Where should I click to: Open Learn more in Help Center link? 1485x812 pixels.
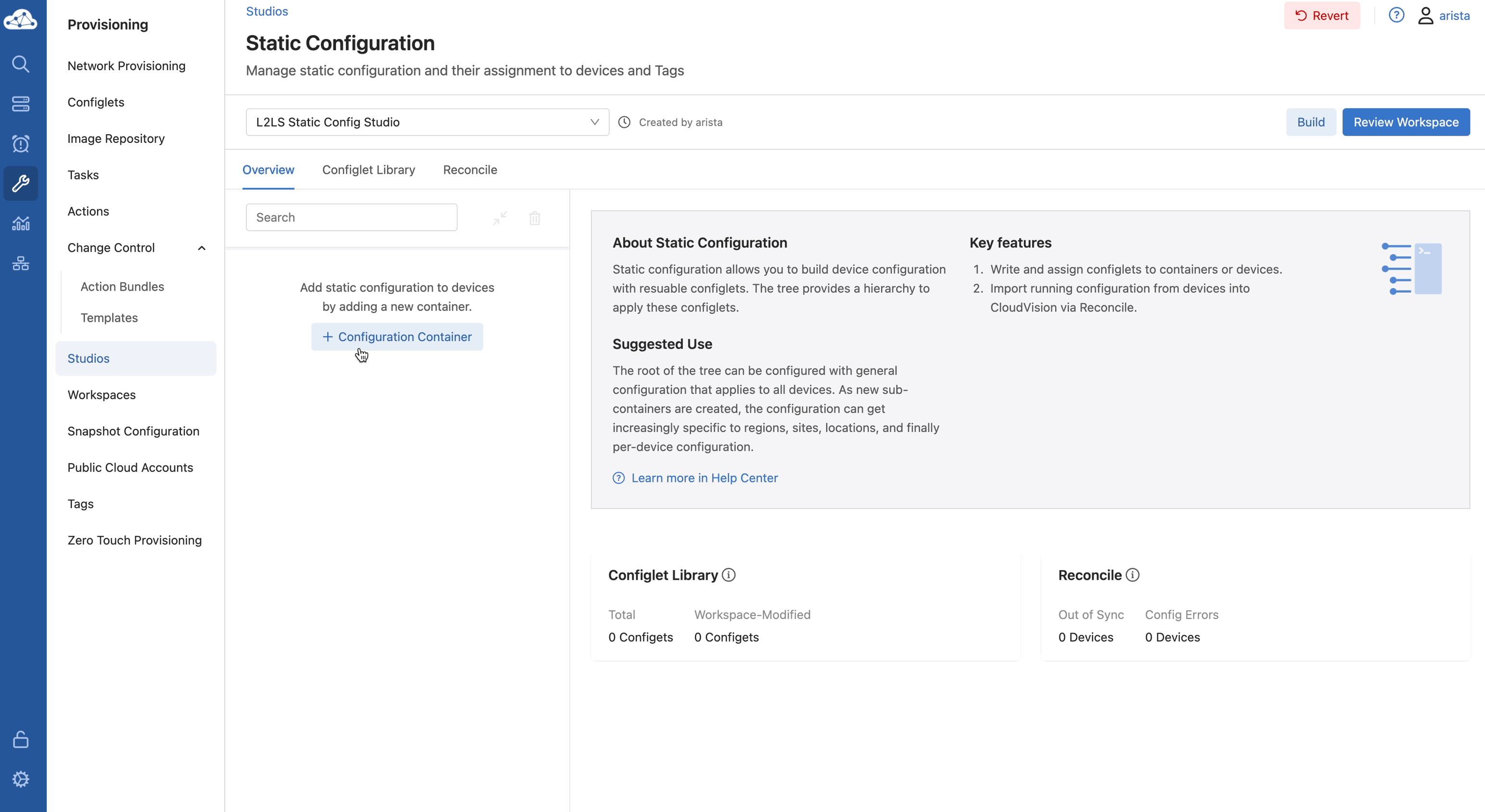[704, 478]
